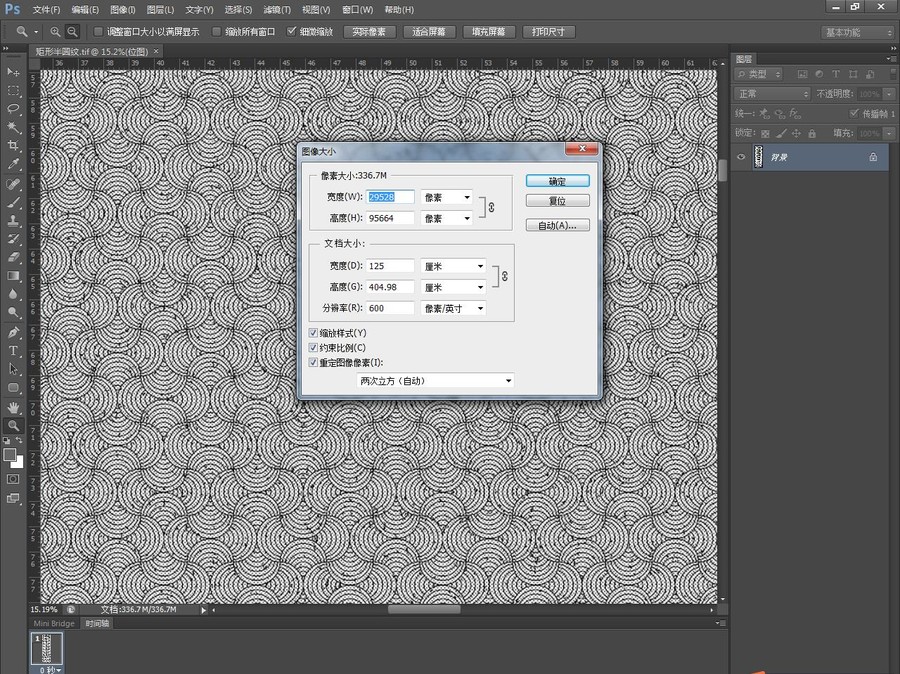Screen dimensions: 900x674
Task: Select the Magic Wand tool
Action: [x=13, y=127]
